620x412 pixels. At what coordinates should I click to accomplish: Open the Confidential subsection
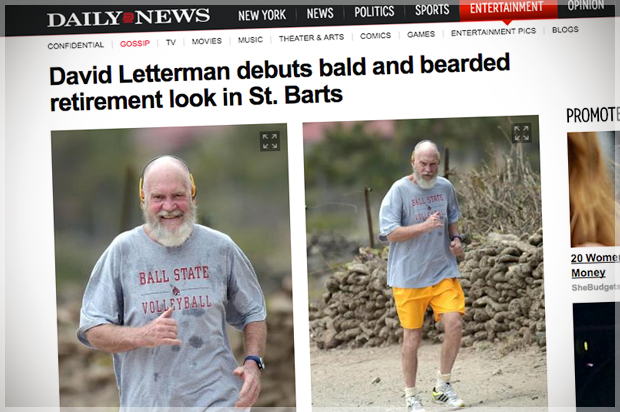coord(76,45)
